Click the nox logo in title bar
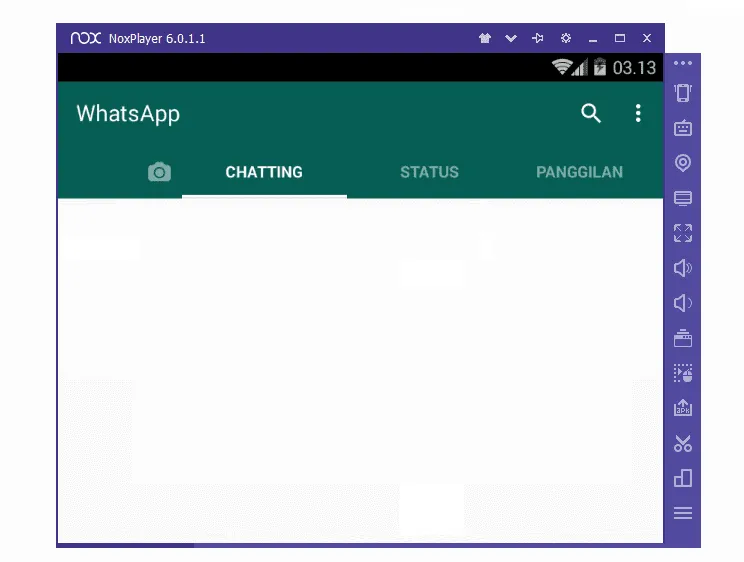744x562 pixels. tap(86, 38)
